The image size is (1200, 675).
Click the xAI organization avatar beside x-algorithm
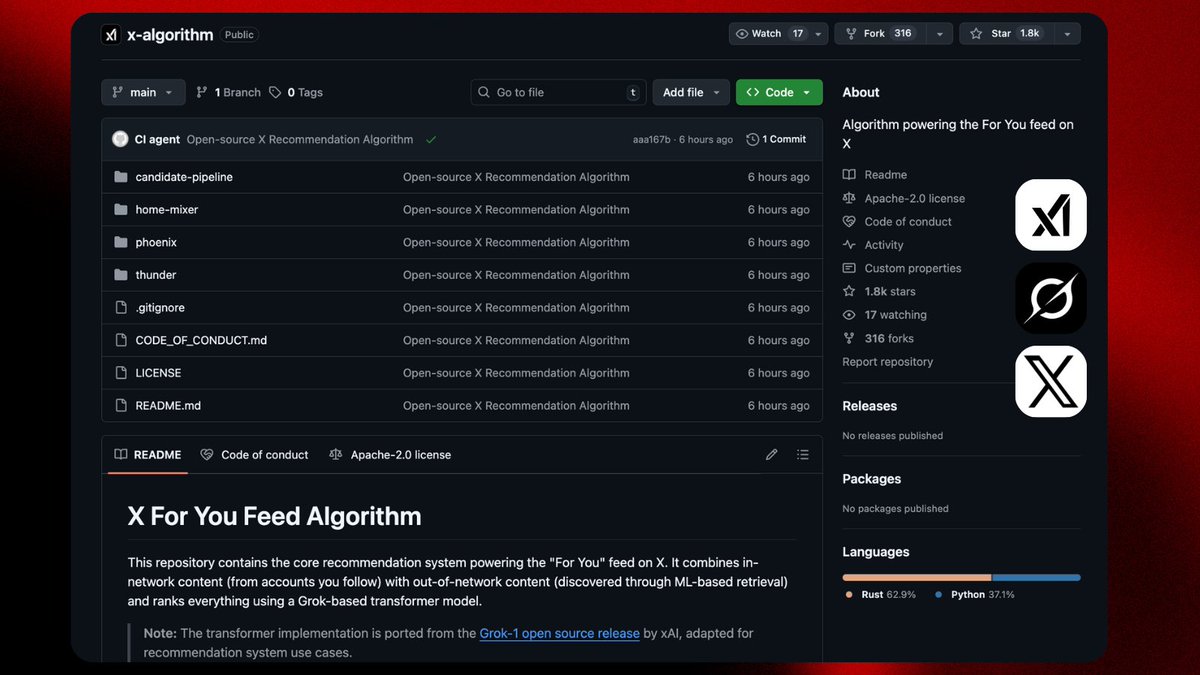(x=111, y=34)
